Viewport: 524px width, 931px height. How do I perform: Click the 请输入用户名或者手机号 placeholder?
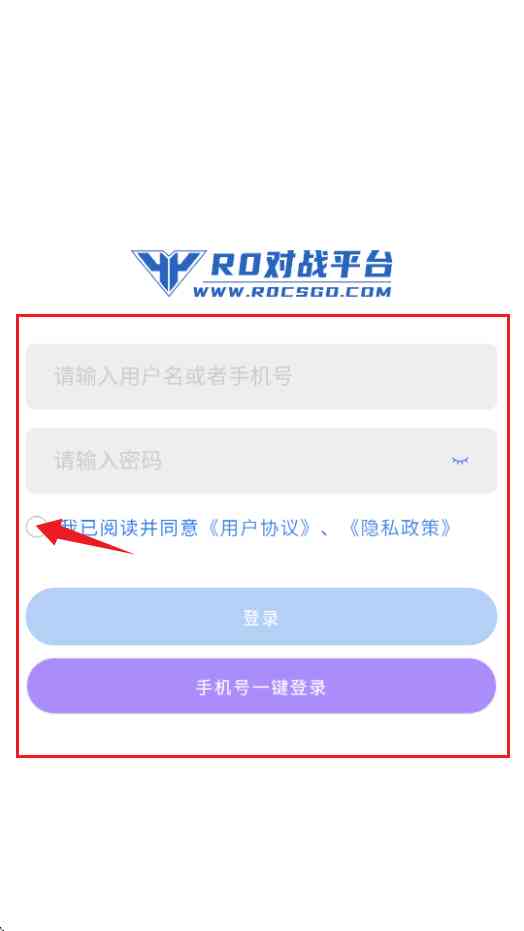coord(173,376)
